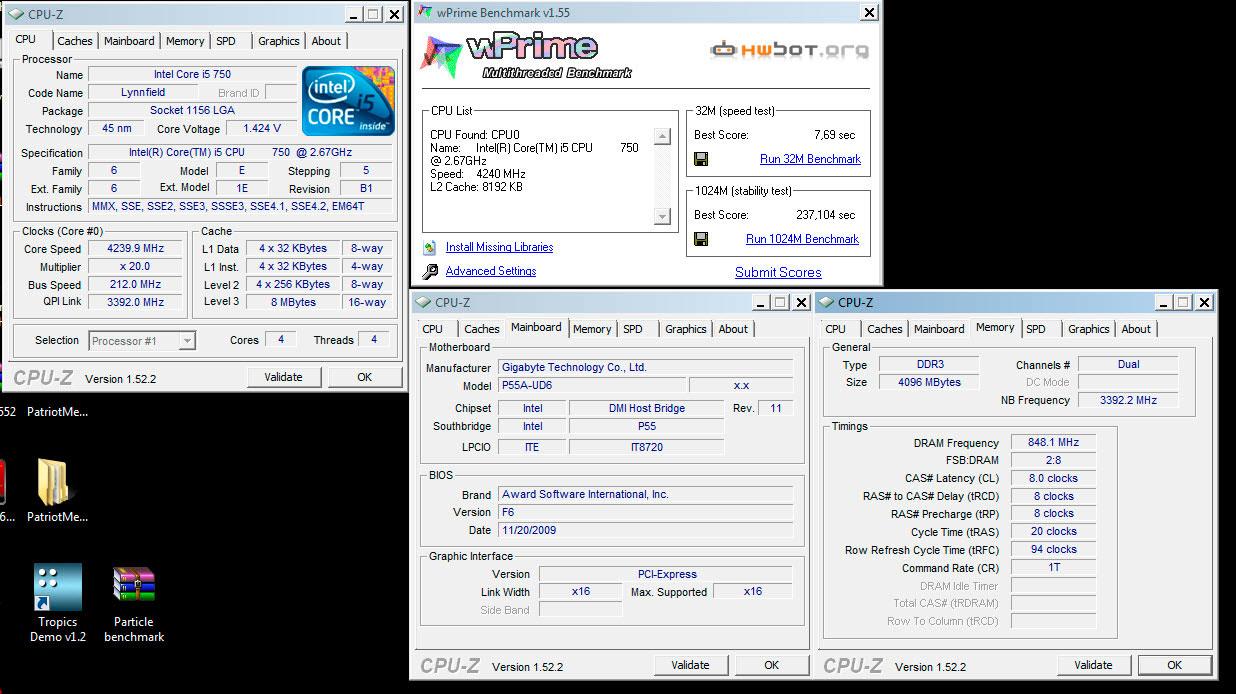Viewport: 1236px width, 694px height.
Task: Click Run 1024M Benchmark link
Action: pyautogui.click(x=802, y=239)
